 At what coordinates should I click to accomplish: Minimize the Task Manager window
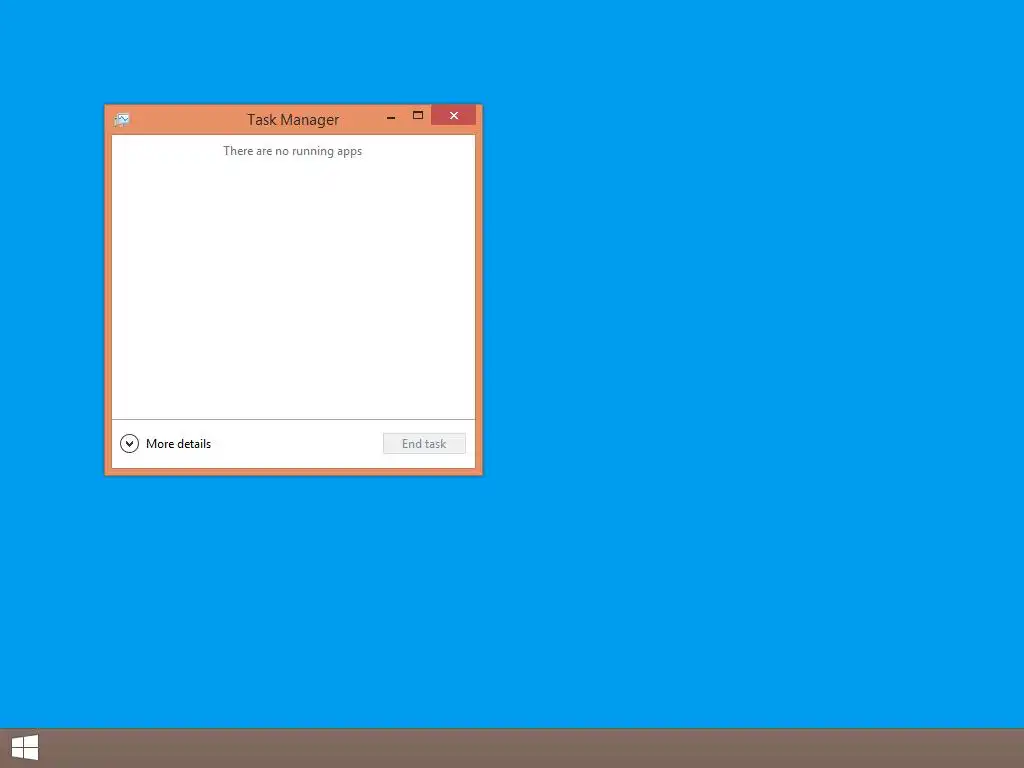[391, 118]
